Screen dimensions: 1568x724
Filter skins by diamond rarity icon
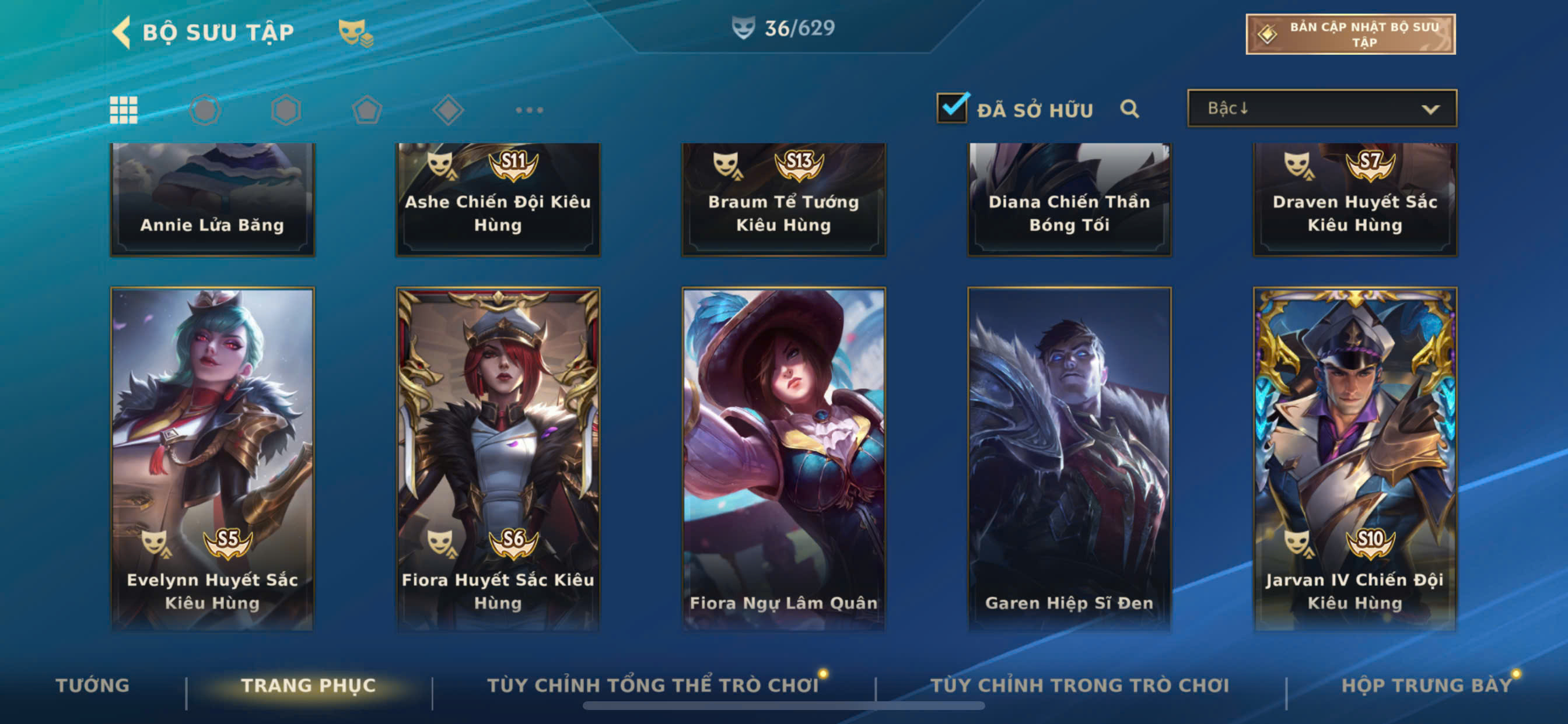pyautogui.click(x=449, y=110)
